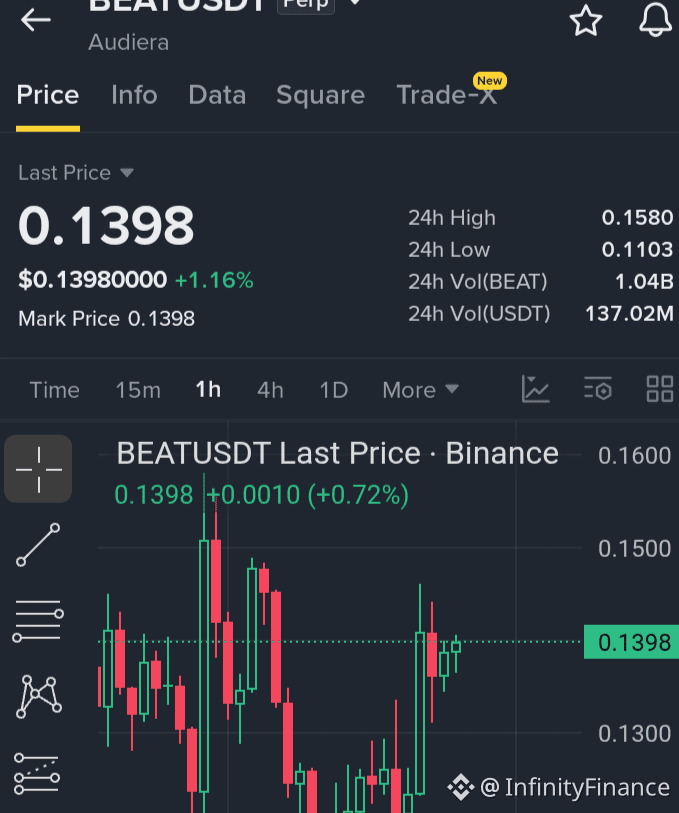Click the Perp contract badge
Screen dimensions: 679x813
(x=306, y=4)
